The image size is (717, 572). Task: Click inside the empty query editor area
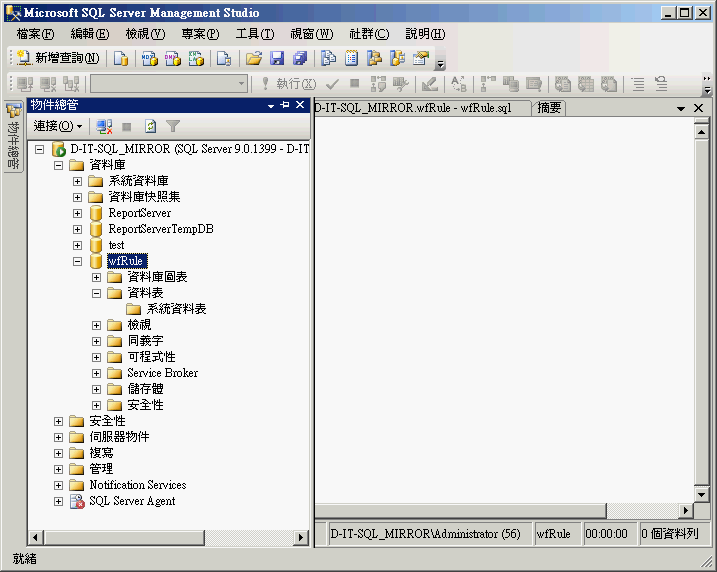coord(504,310)
